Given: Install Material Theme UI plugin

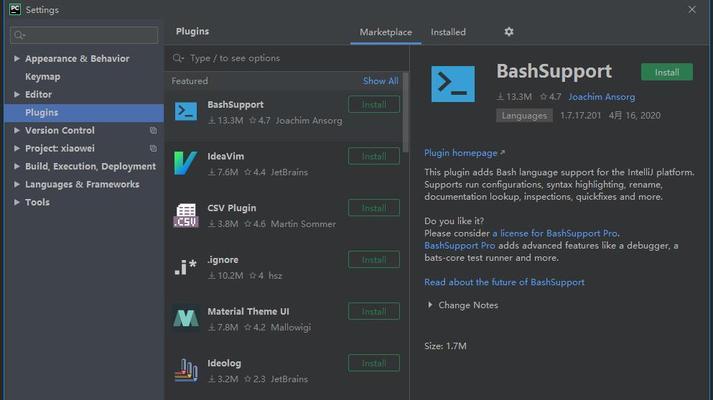Looking at the screenshot, I should (374, 312).
